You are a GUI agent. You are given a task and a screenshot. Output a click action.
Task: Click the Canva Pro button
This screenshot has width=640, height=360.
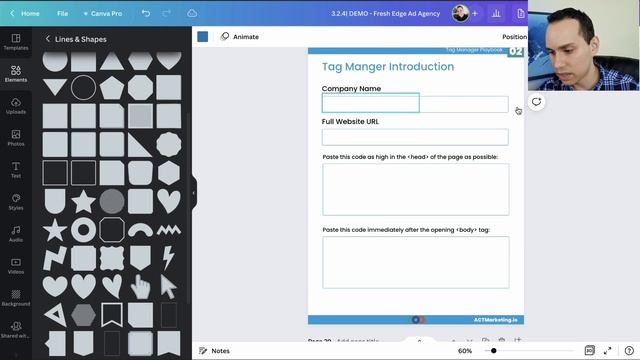click(102, 13)
